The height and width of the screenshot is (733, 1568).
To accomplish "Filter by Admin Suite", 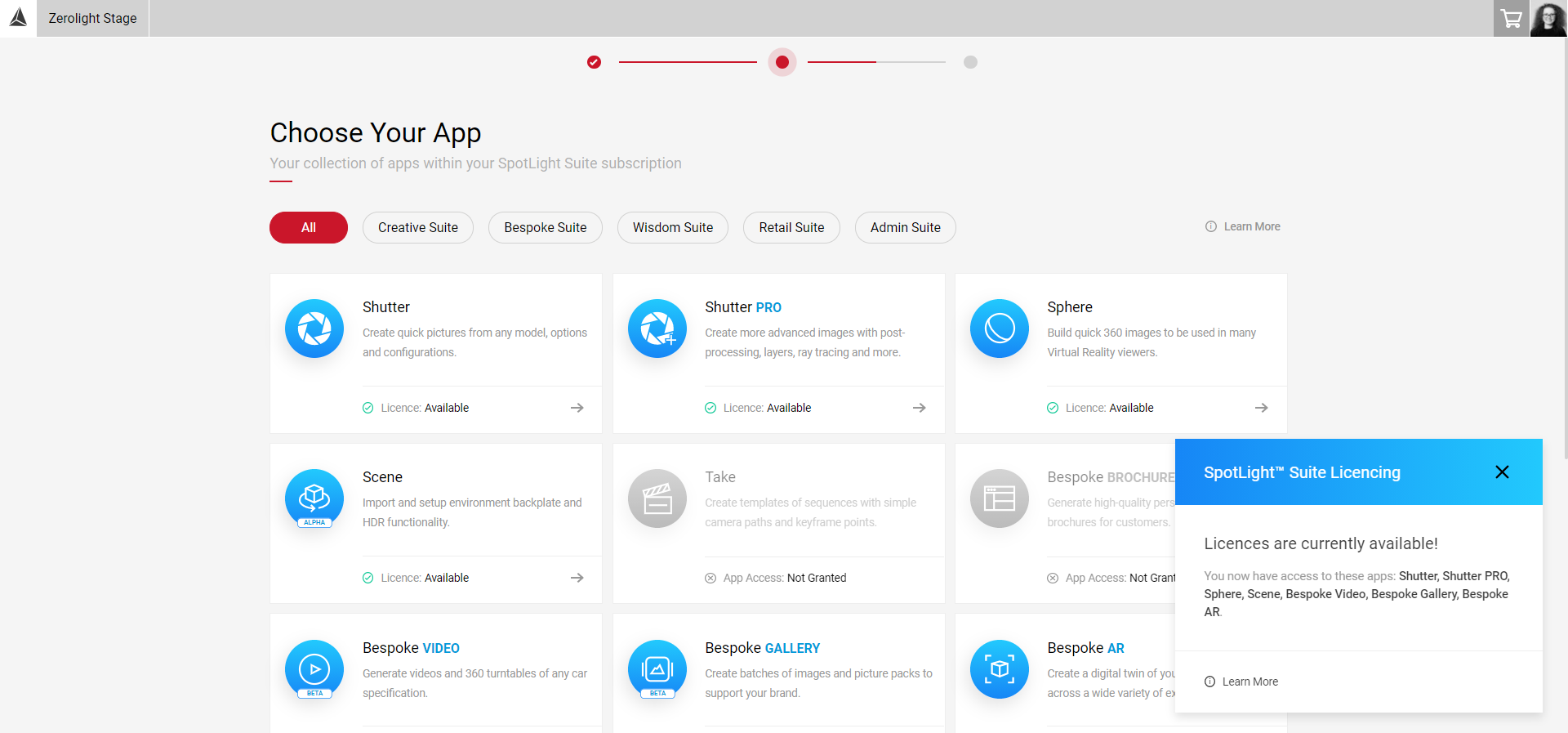I will click(x=906, y=227).
